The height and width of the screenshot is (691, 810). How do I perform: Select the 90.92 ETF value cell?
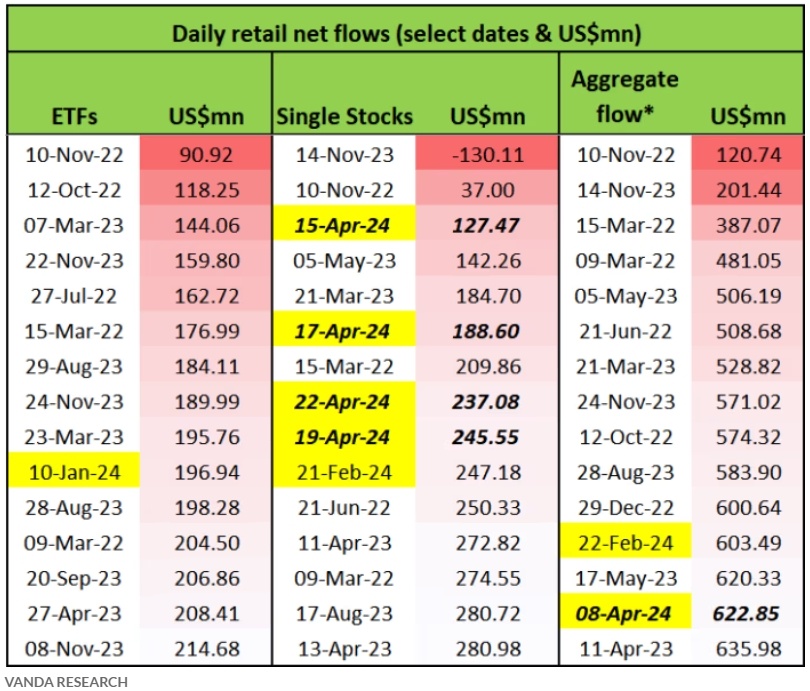pos(206,156)
